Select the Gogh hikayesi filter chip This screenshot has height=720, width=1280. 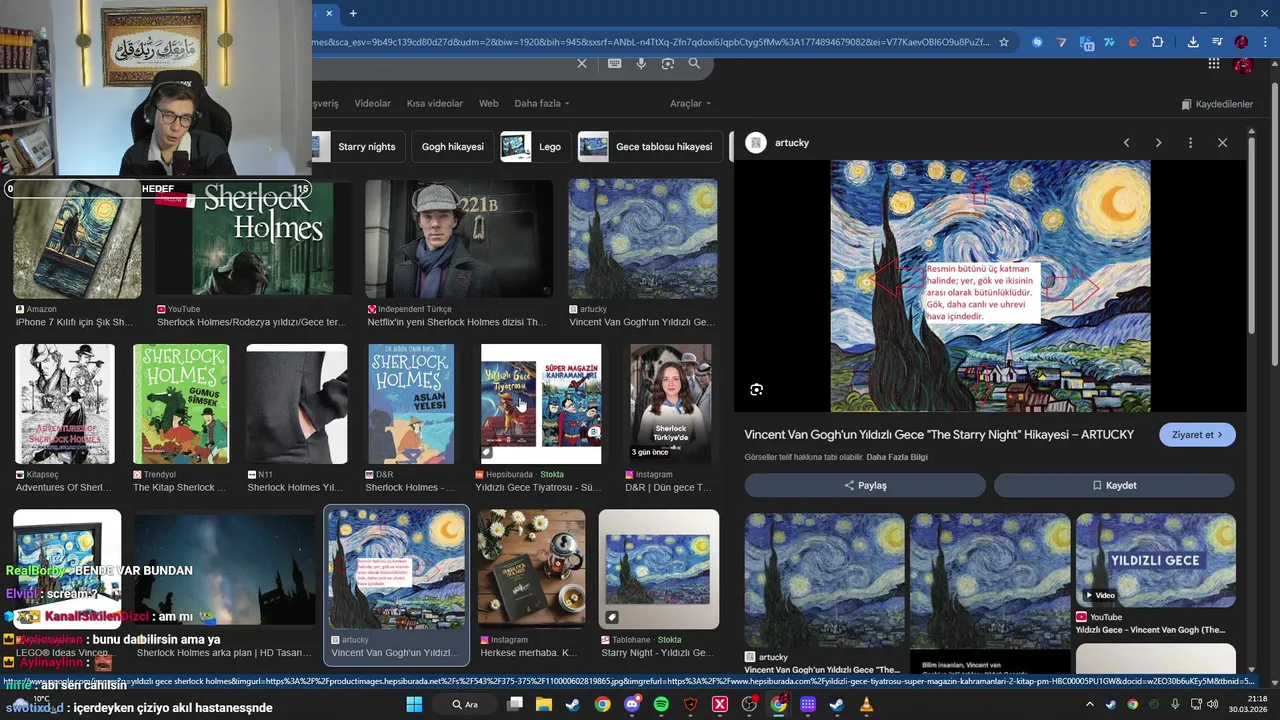452,147
